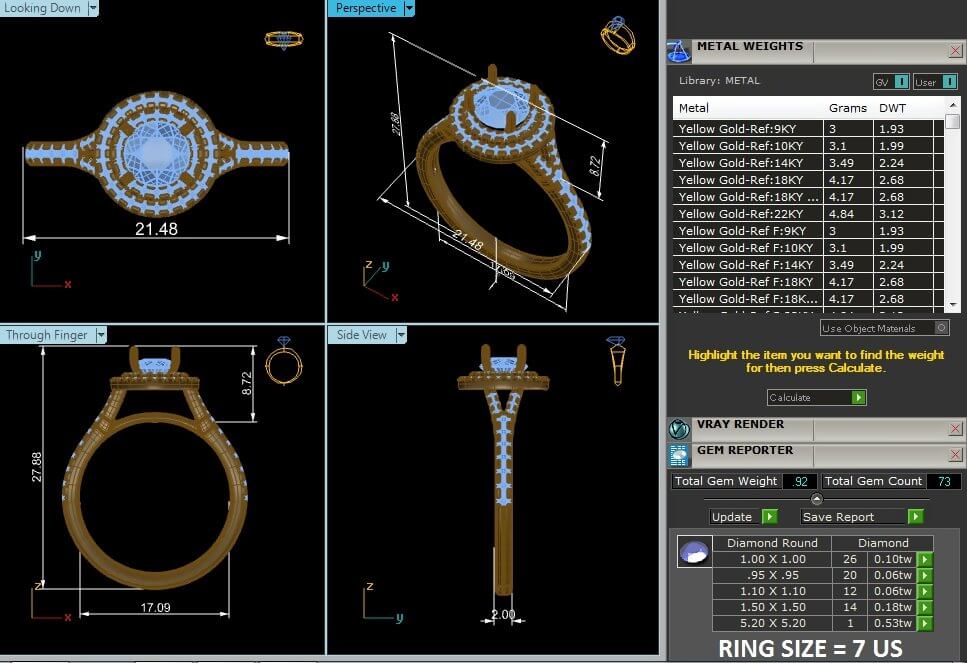Enable Use Object Materials option
This screenshot has height=663, width=967.
tap(941, 328)
